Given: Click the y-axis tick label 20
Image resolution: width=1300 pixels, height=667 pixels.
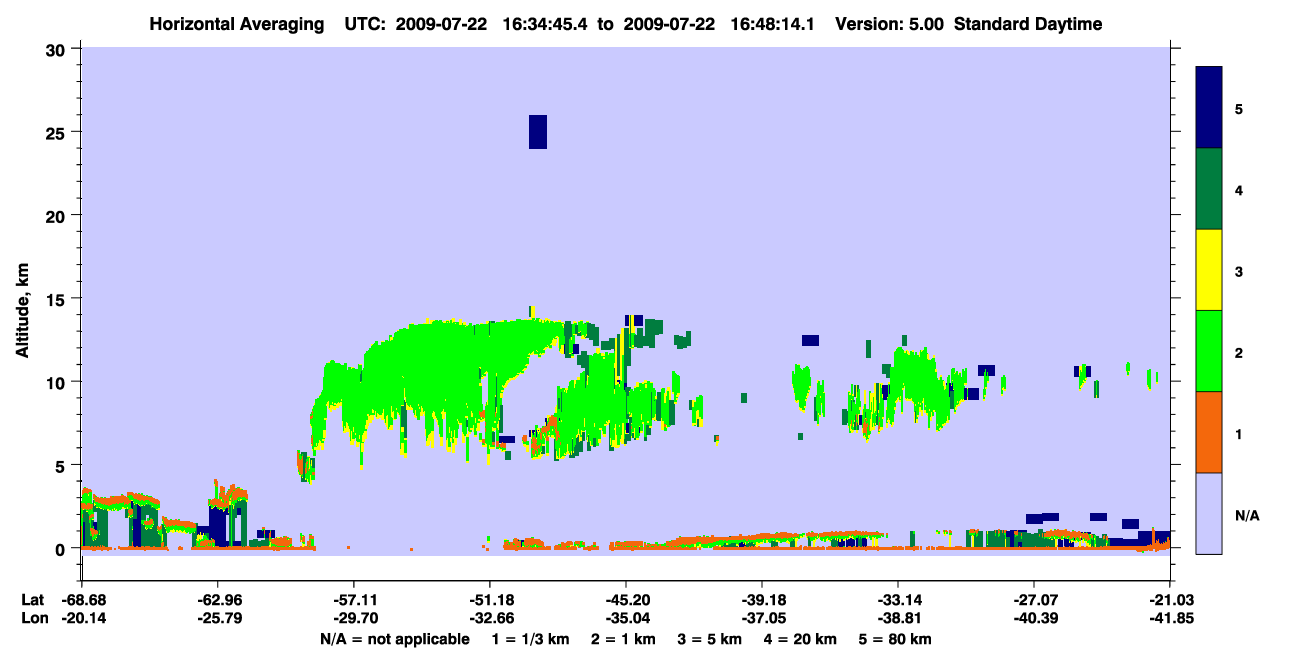Looking at the screenshot, I should coord(58,215).
